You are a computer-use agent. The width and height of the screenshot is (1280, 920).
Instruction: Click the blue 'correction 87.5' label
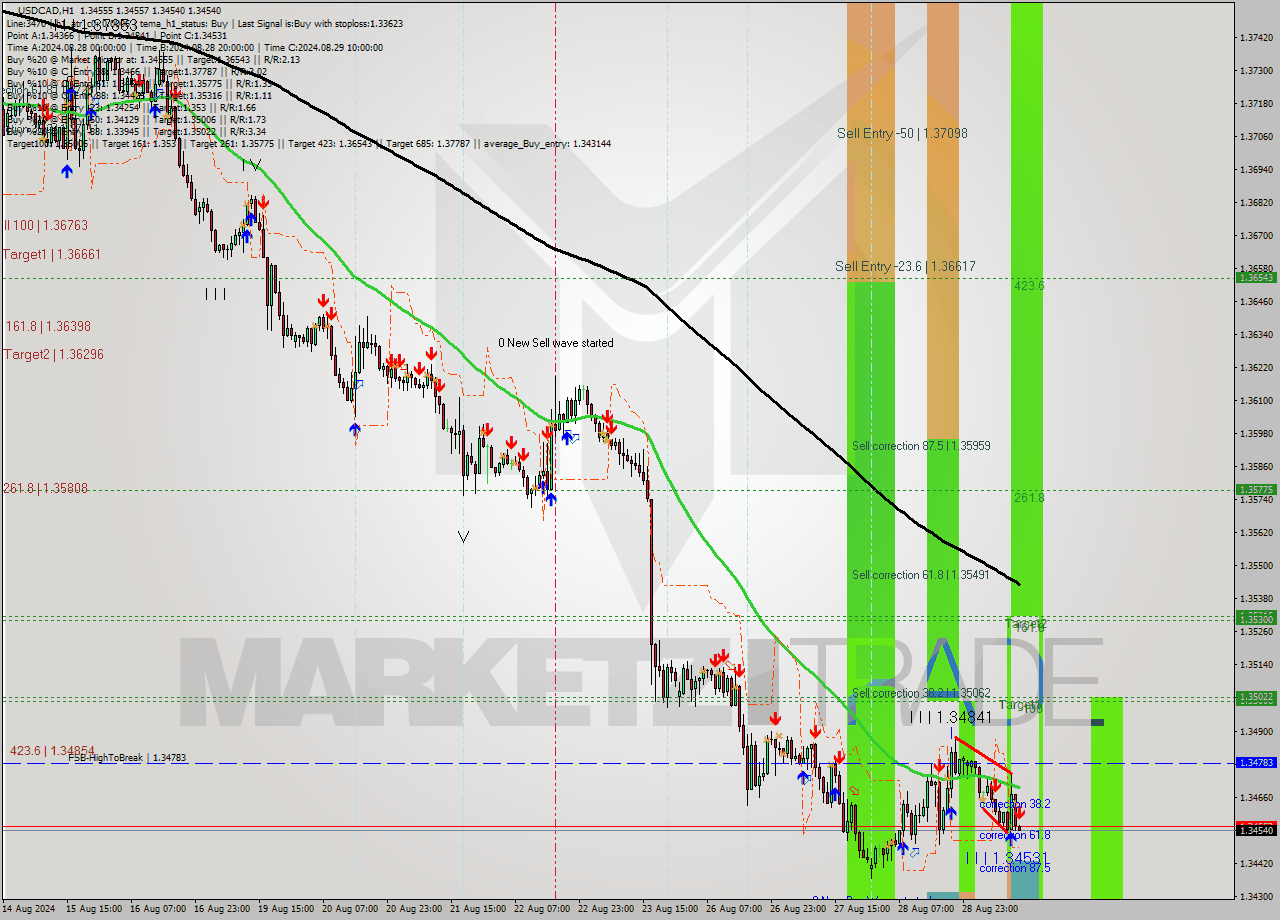(x=1015, y=868)
